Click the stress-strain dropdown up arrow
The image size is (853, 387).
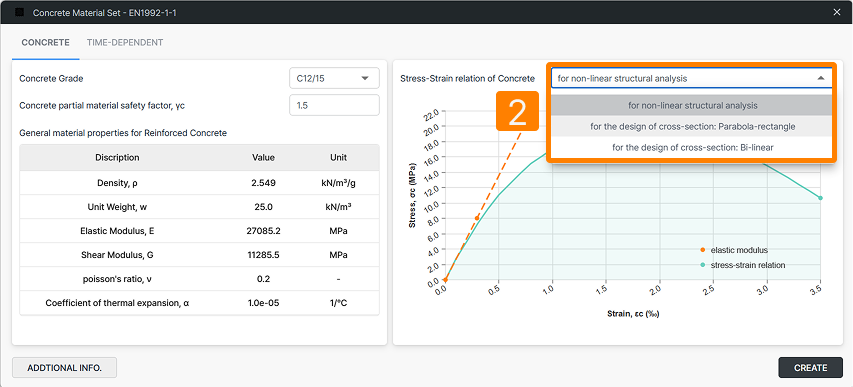tap(820, 78)
